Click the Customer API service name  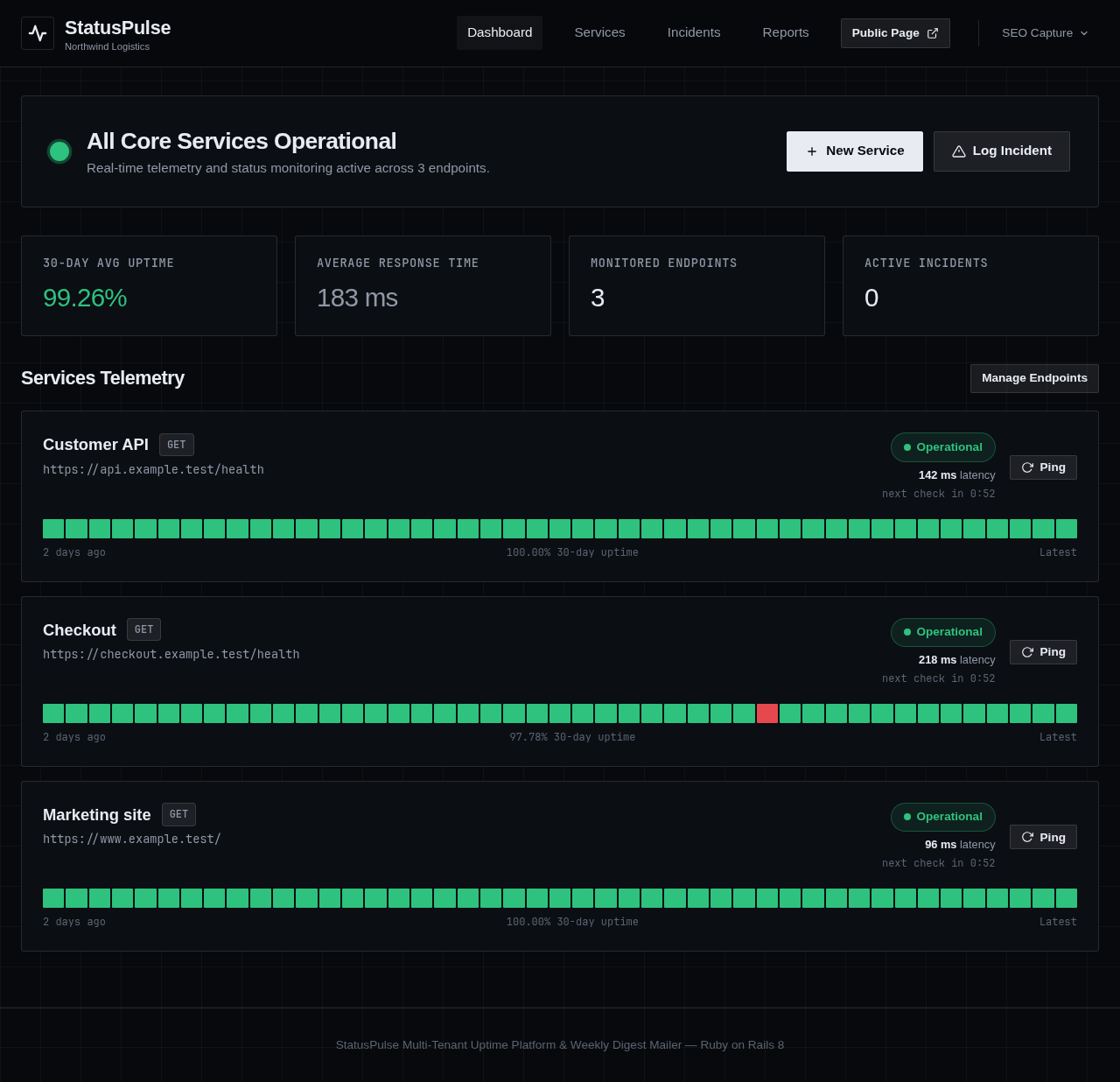click(x=95, y=445)
